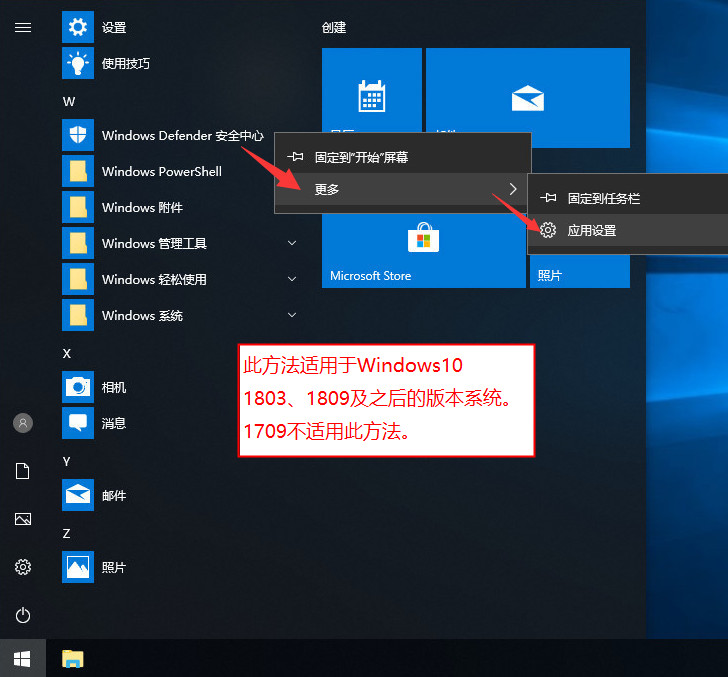Viewport: 728px width, 677px height.
Task: Open File Explorer from the taskbar
Action: pyautogui.click(x=73, y=659)
